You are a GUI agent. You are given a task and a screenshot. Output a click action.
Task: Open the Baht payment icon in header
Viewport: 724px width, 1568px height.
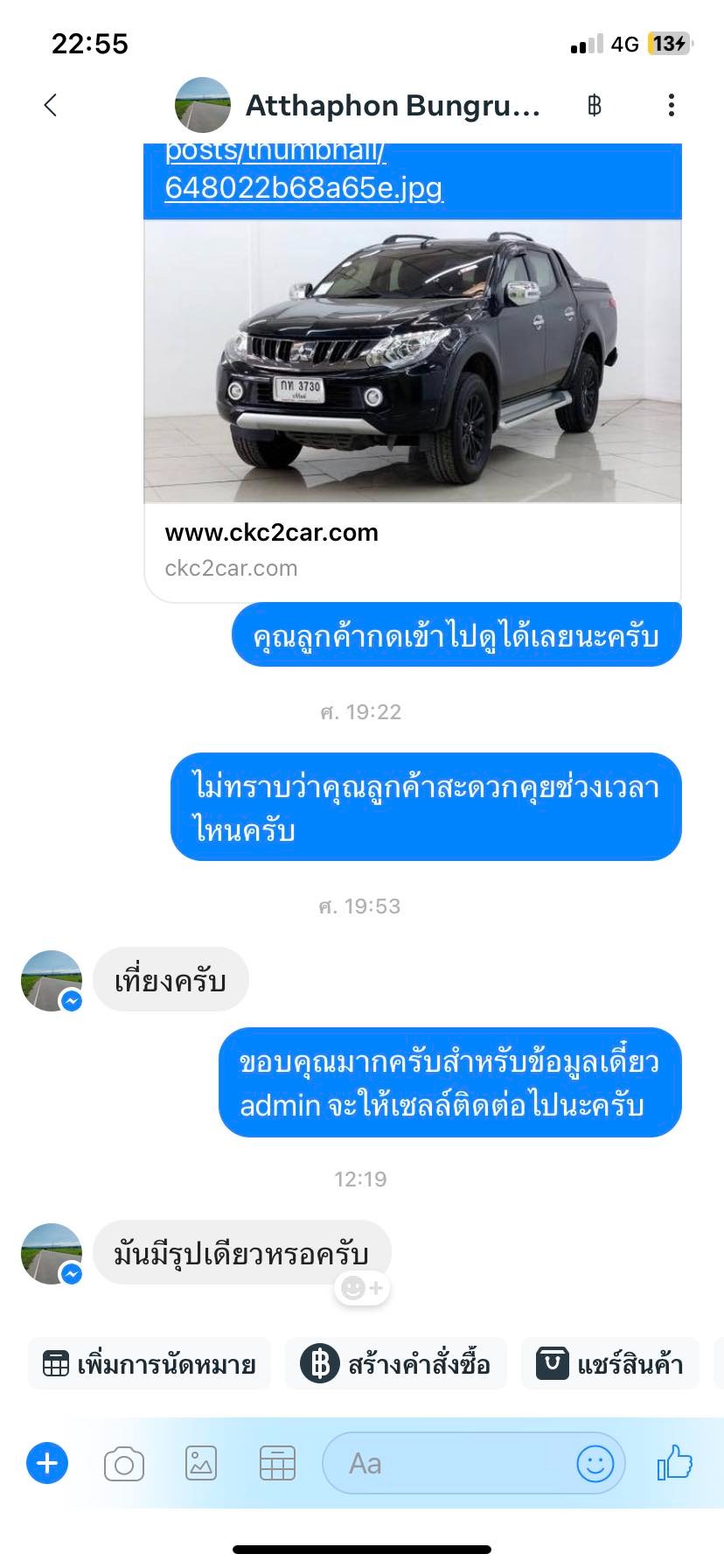click(595, 106)
